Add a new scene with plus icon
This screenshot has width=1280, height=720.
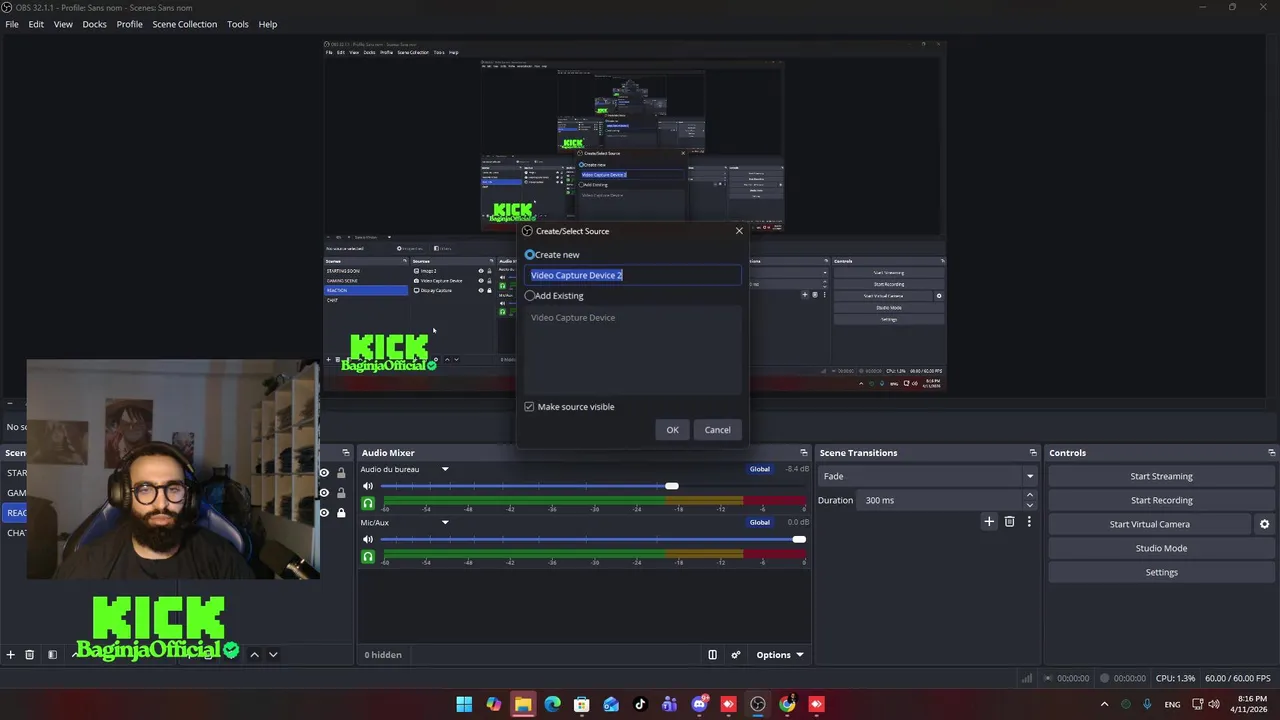click(x=10, y=655)
